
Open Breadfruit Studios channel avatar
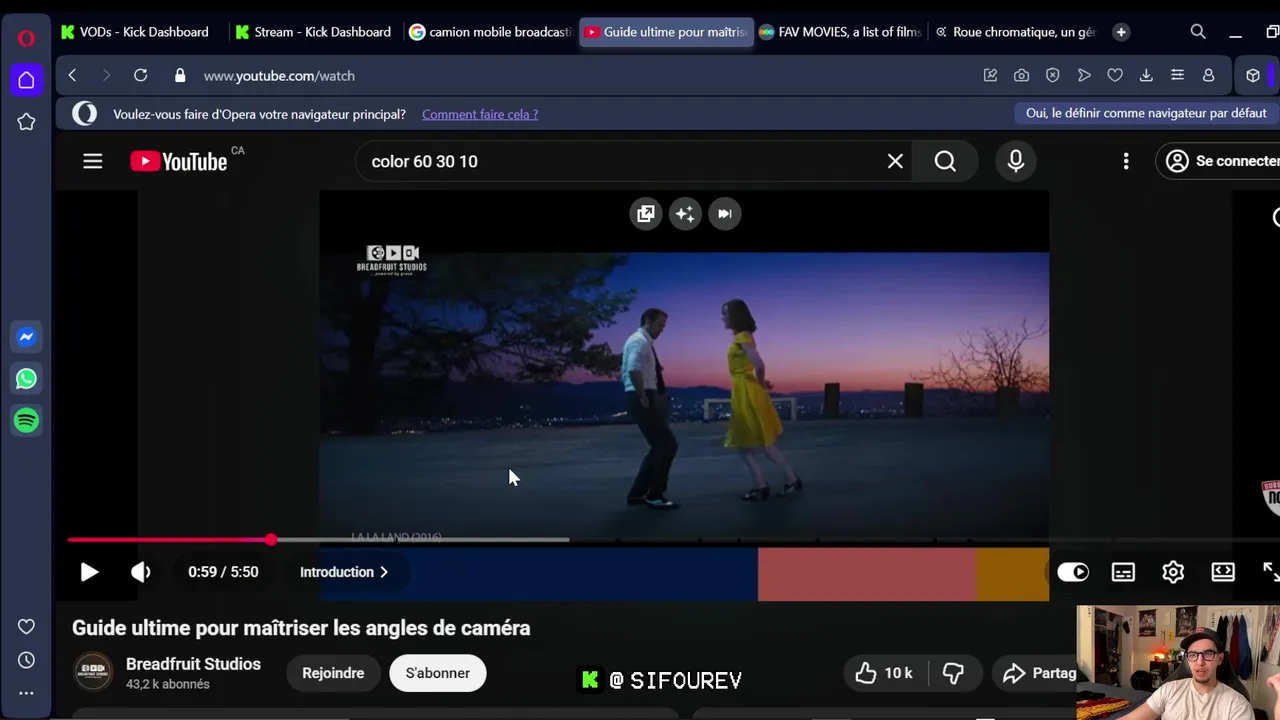93,672
